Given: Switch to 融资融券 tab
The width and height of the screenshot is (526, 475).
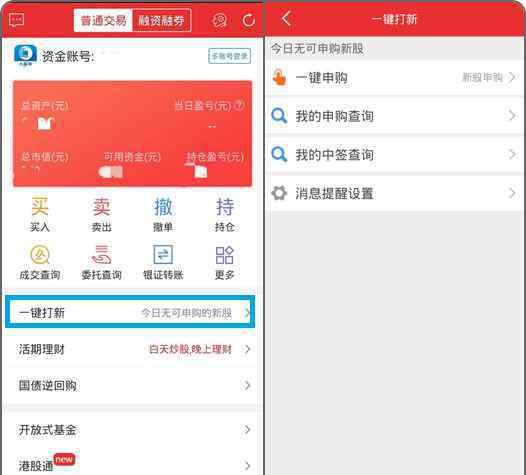Looking at the screenshot, I should [162, 21].
